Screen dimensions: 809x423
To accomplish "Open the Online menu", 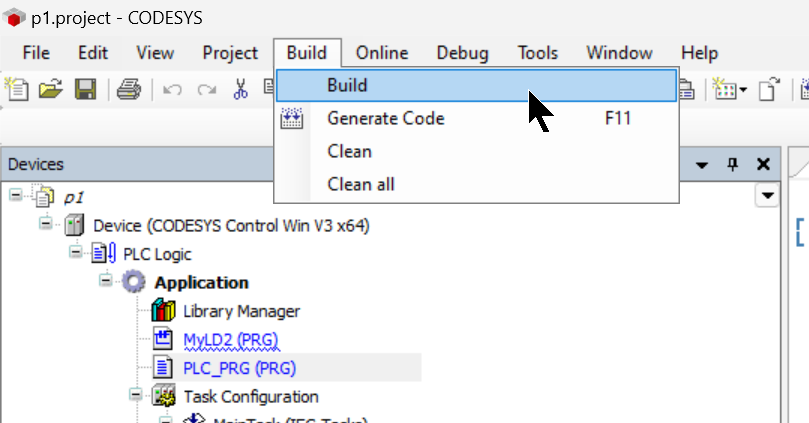I will [x=382, y=53].
